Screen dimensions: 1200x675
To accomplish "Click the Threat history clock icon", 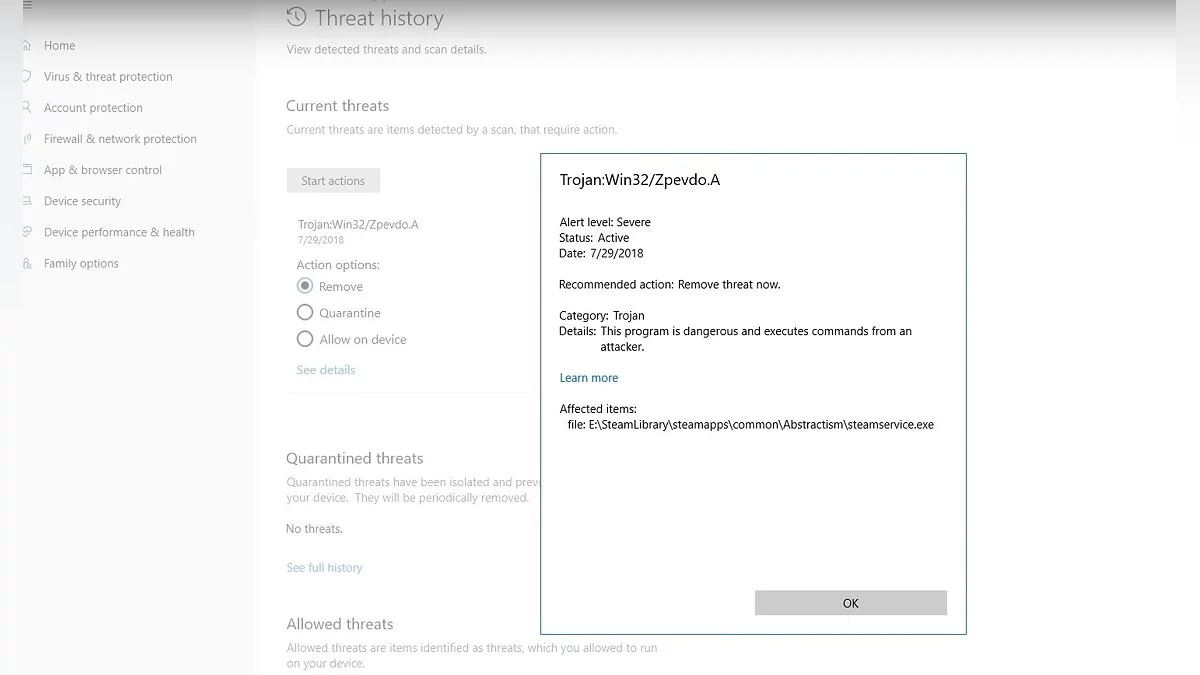I will (296, 17).
